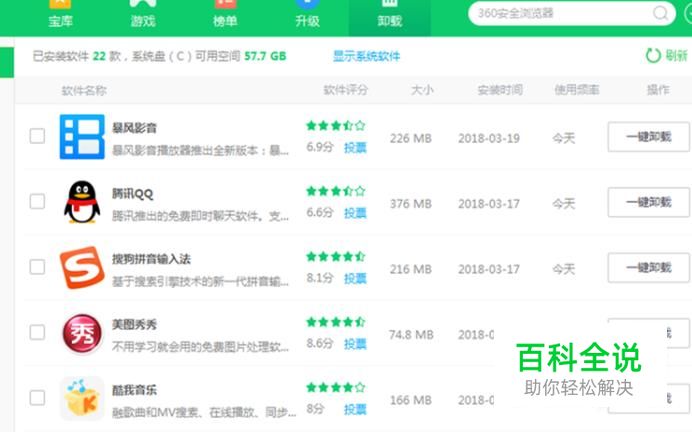Click the magnifier search icon
Viewport: 692px width, 432px height.
point(661,13)
